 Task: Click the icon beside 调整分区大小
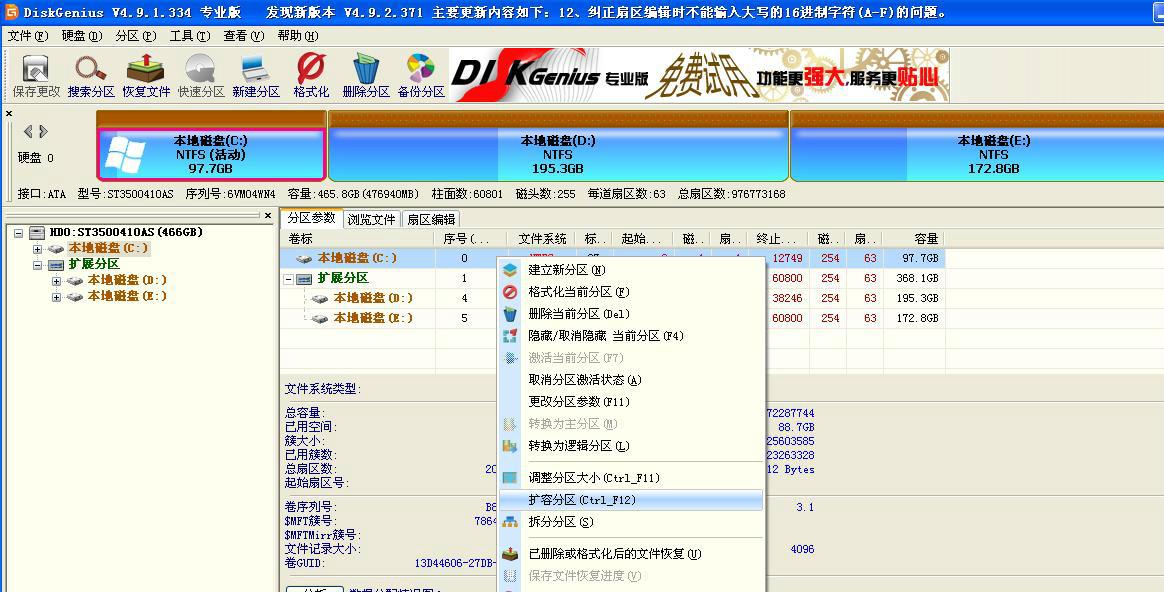coord(510,478)
